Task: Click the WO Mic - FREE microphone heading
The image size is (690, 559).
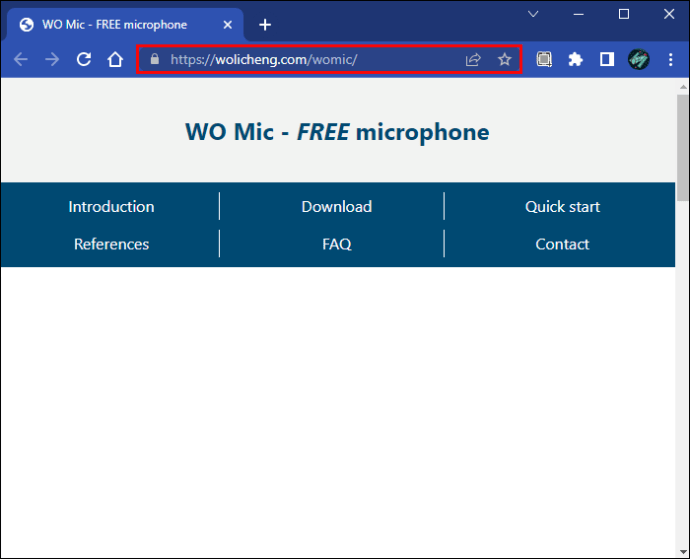Action: [337, 132]
